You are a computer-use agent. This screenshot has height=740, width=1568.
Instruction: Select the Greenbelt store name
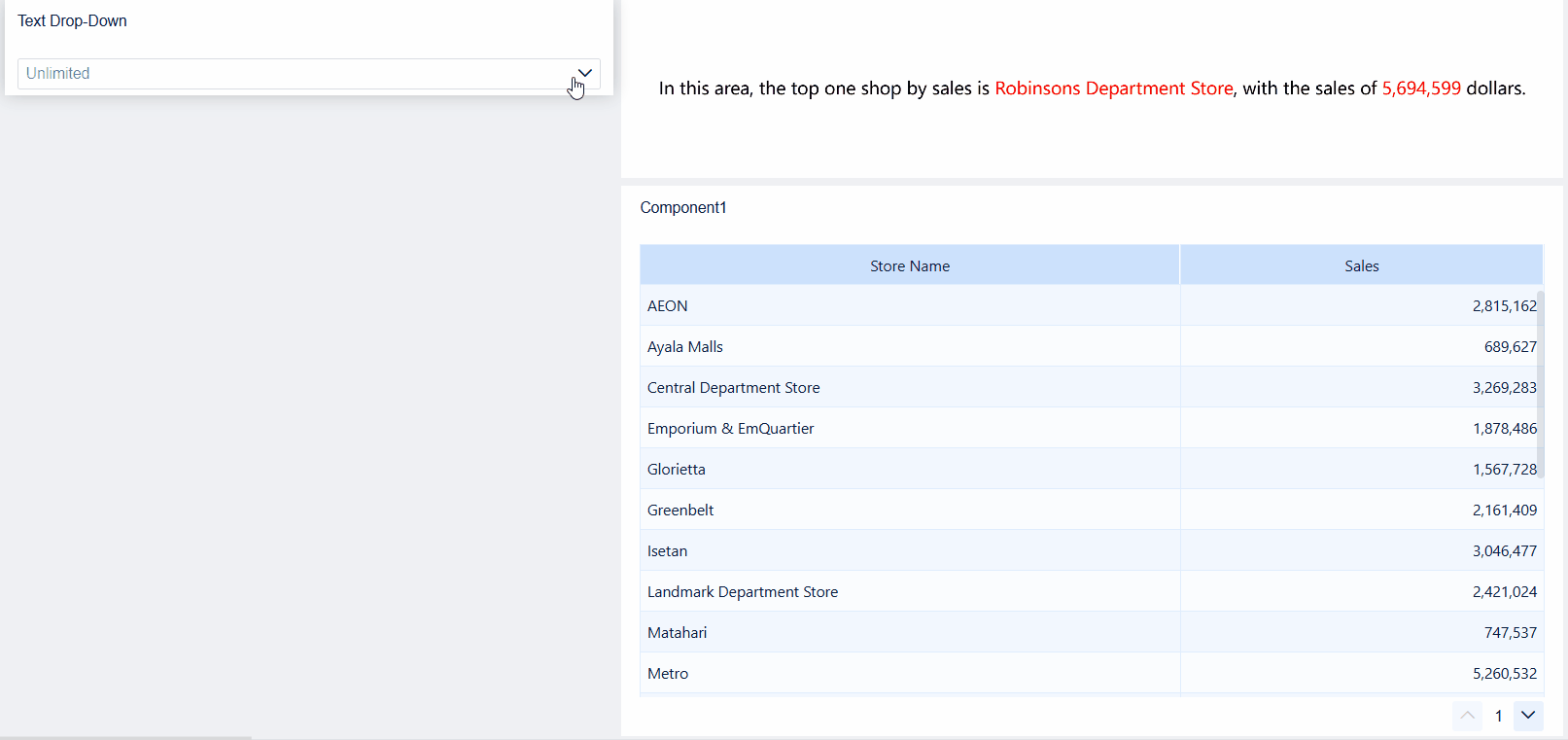tap(680, 511)
